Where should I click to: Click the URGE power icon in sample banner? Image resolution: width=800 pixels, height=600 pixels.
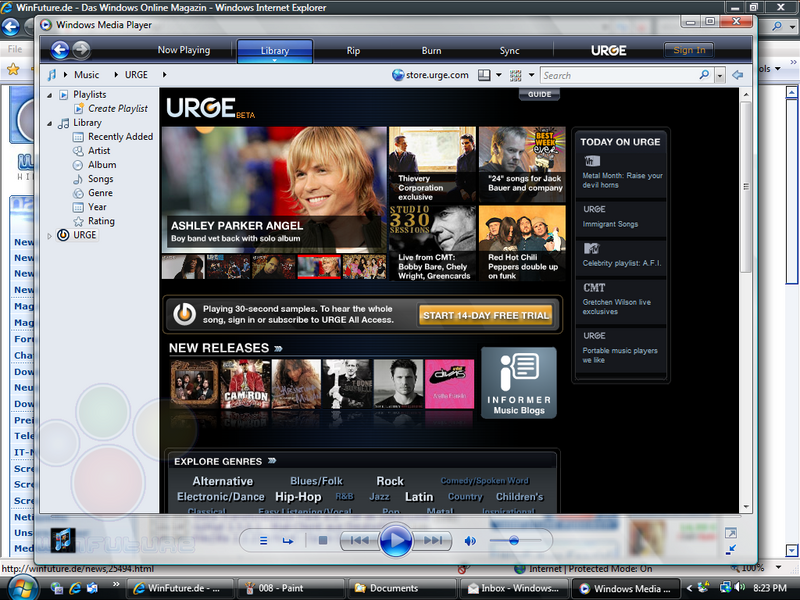pyautogui.click(x=184, y=314)
